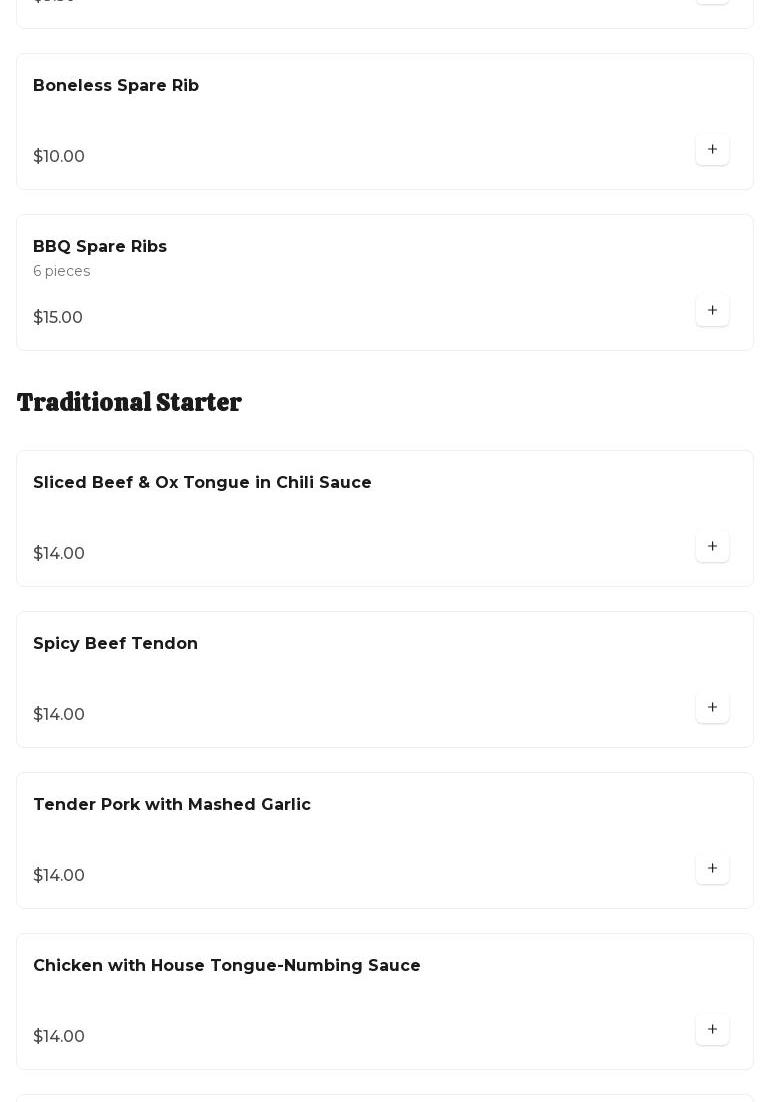Click the $14.00 price under Tender Pork

tap(59, 876)
